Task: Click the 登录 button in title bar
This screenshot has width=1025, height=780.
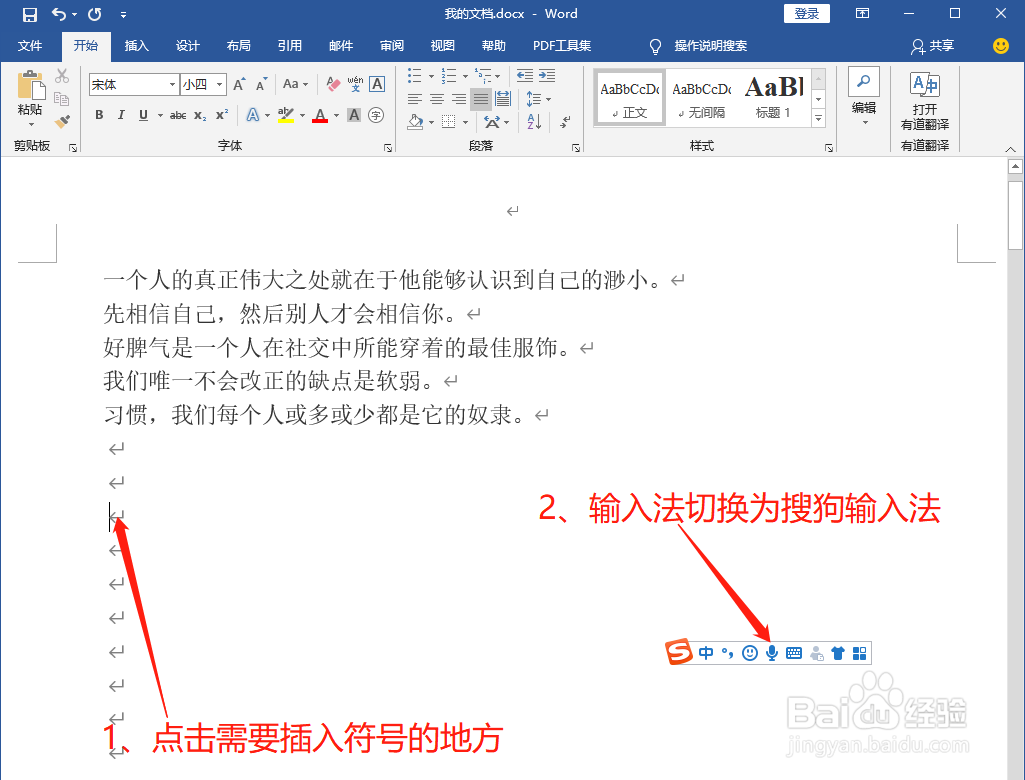Action: 806,13
